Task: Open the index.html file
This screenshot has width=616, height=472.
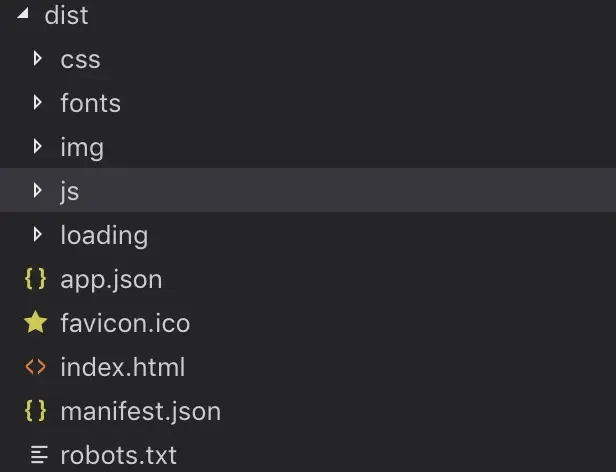Action: click(123, 367)
